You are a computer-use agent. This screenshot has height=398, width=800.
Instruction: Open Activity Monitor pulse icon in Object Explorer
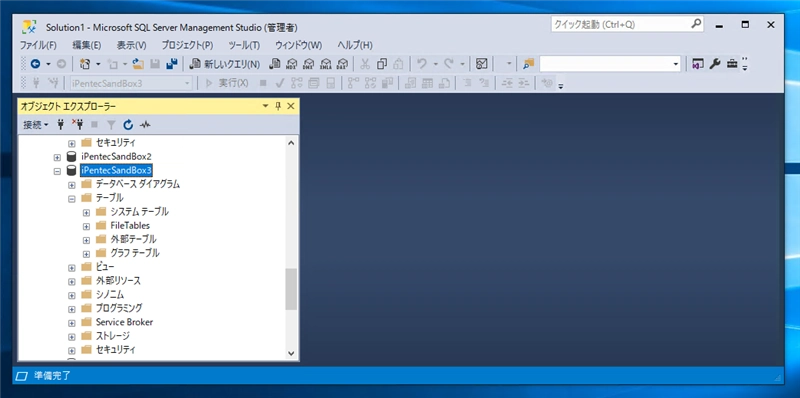145,125
